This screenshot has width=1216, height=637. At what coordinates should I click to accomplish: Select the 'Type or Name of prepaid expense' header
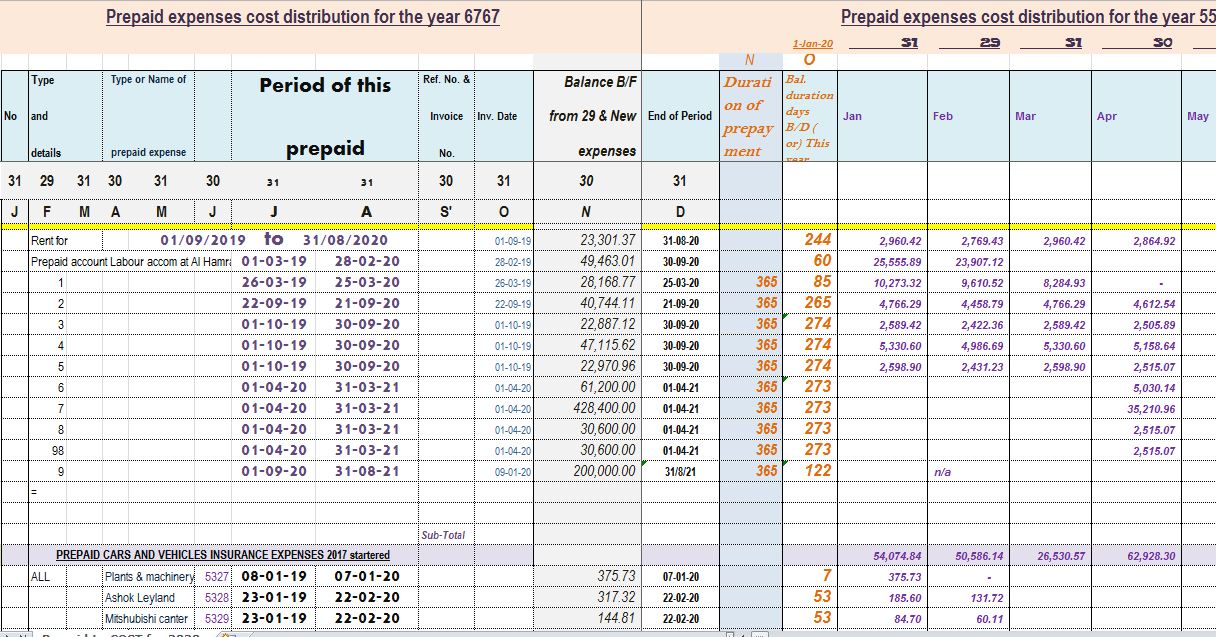coord(149,116)
